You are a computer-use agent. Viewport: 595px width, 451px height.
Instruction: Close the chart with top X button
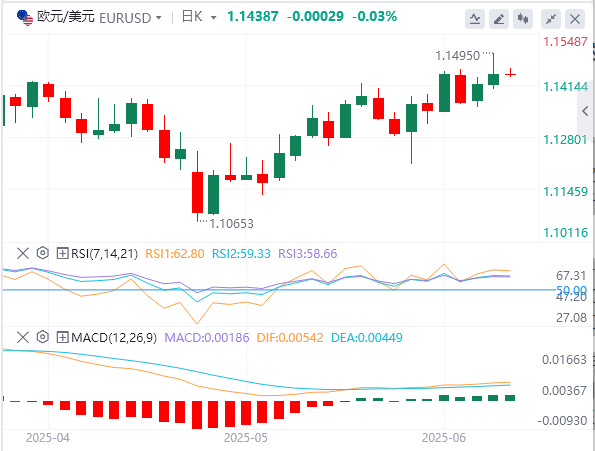coord(575,19)
